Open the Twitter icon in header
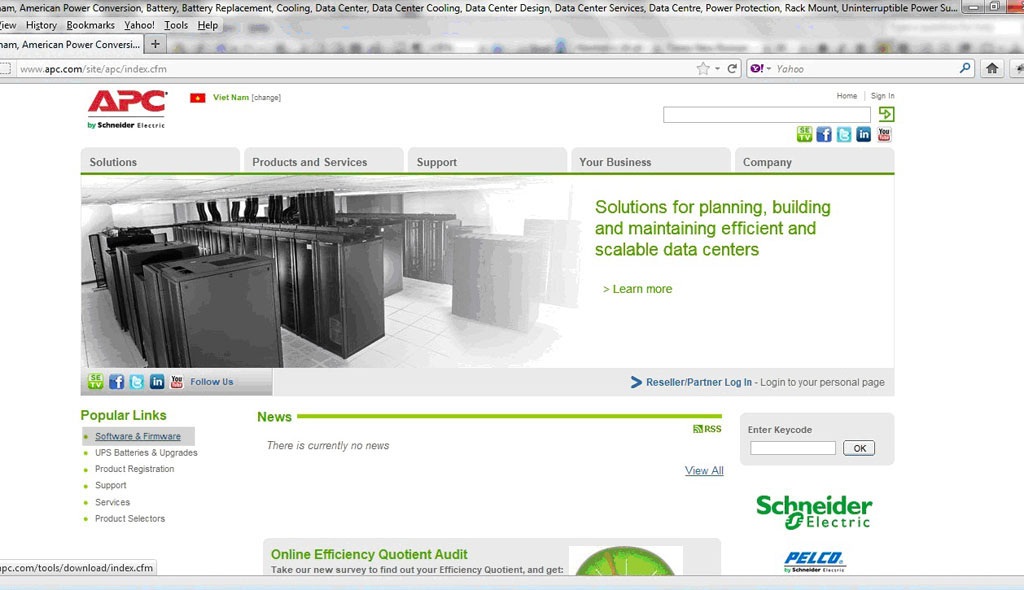Viewport: 1024px width, 590px height. (844, 135)
